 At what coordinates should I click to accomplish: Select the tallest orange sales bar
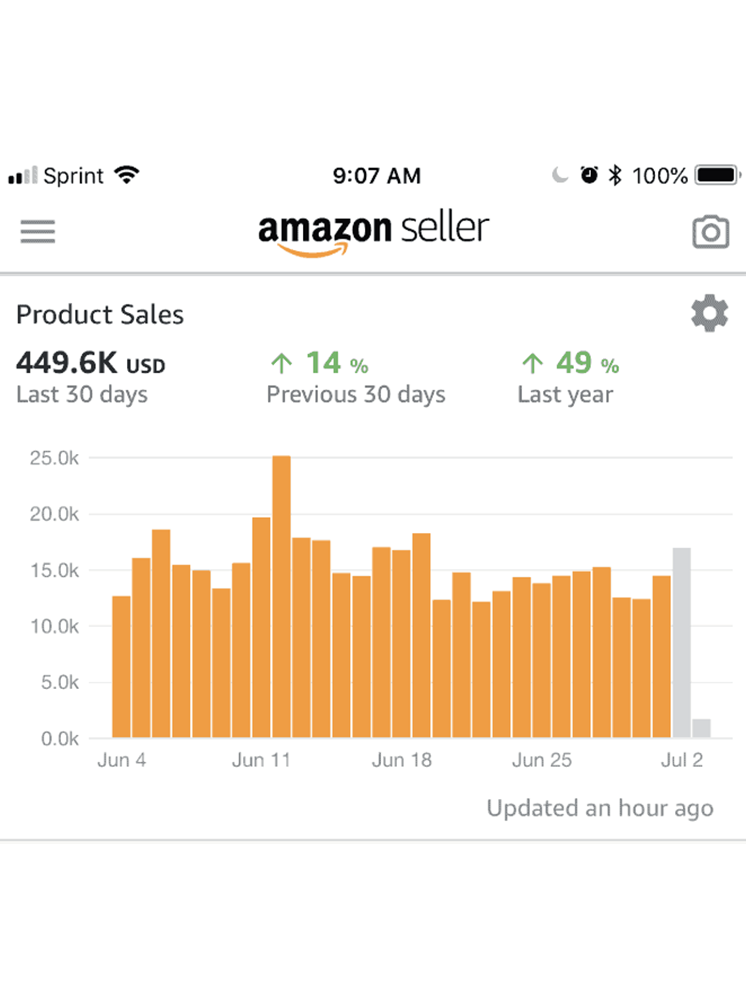[x=281, y=597]
